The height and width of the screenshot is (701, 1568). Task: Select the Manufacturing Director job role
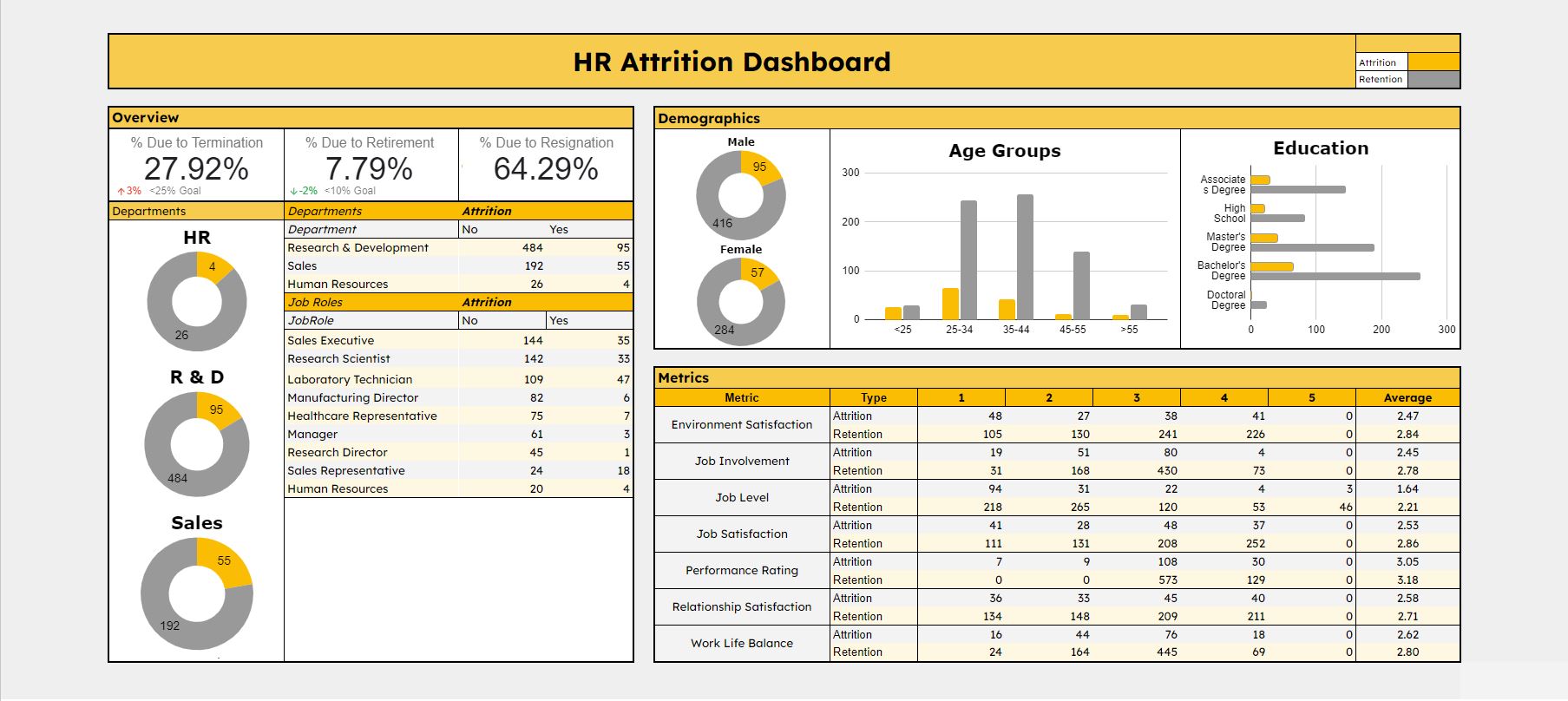(x=352, y=397)
